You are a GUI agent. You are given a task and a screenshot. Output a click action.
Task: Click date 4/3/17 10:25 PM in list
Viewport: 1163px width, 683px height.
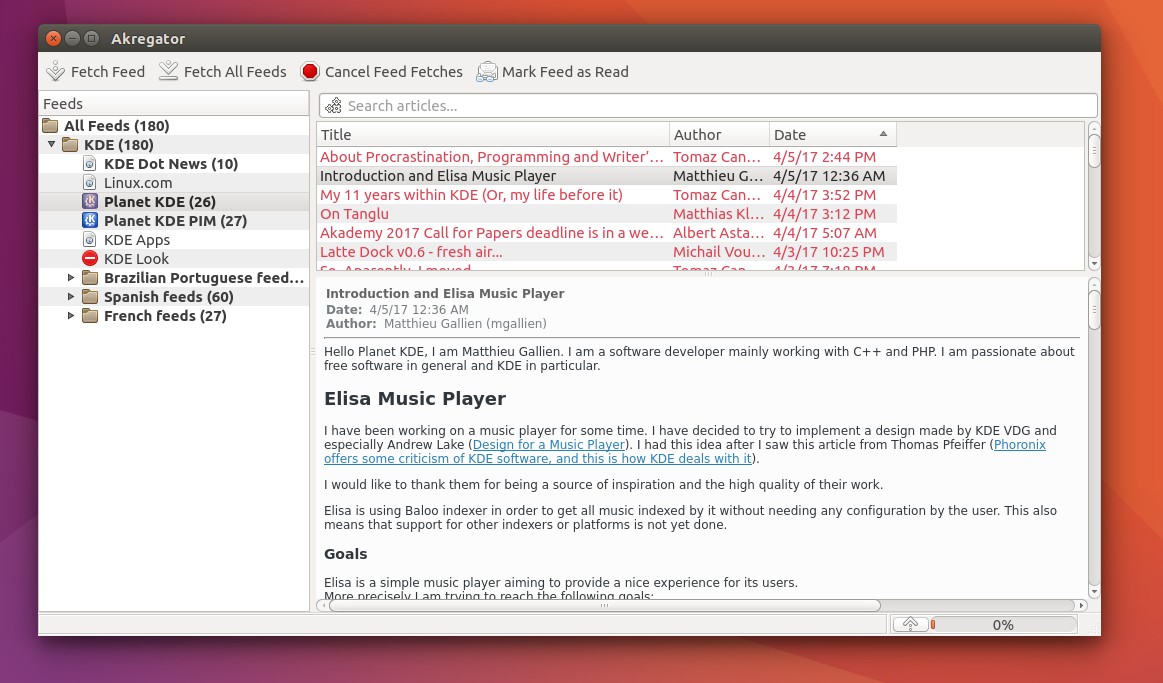pyautogui.click(x=828, y=251)
